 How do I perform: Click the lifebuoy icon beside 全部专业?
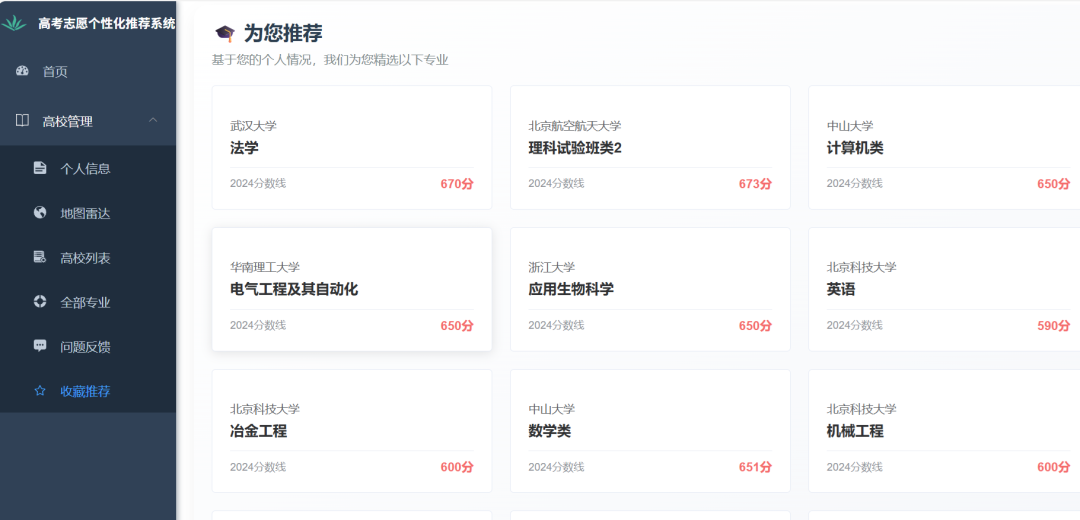coord(40,302)
